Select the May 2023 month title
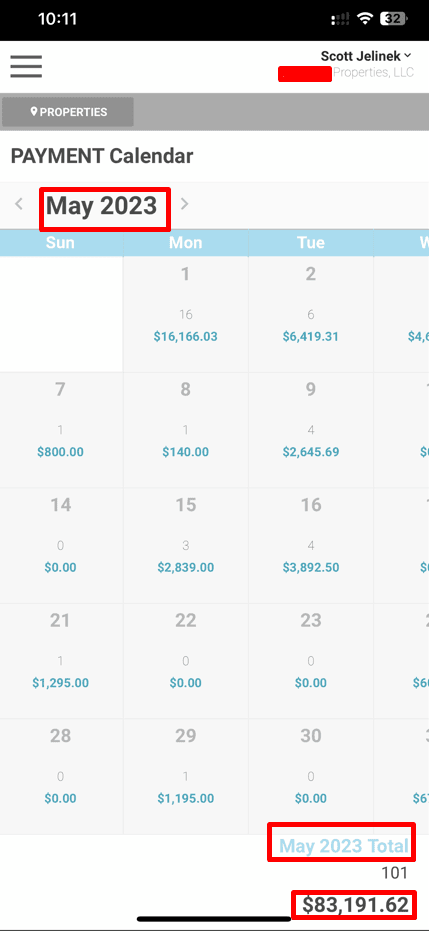429x931 pixels. coord(101,206)
